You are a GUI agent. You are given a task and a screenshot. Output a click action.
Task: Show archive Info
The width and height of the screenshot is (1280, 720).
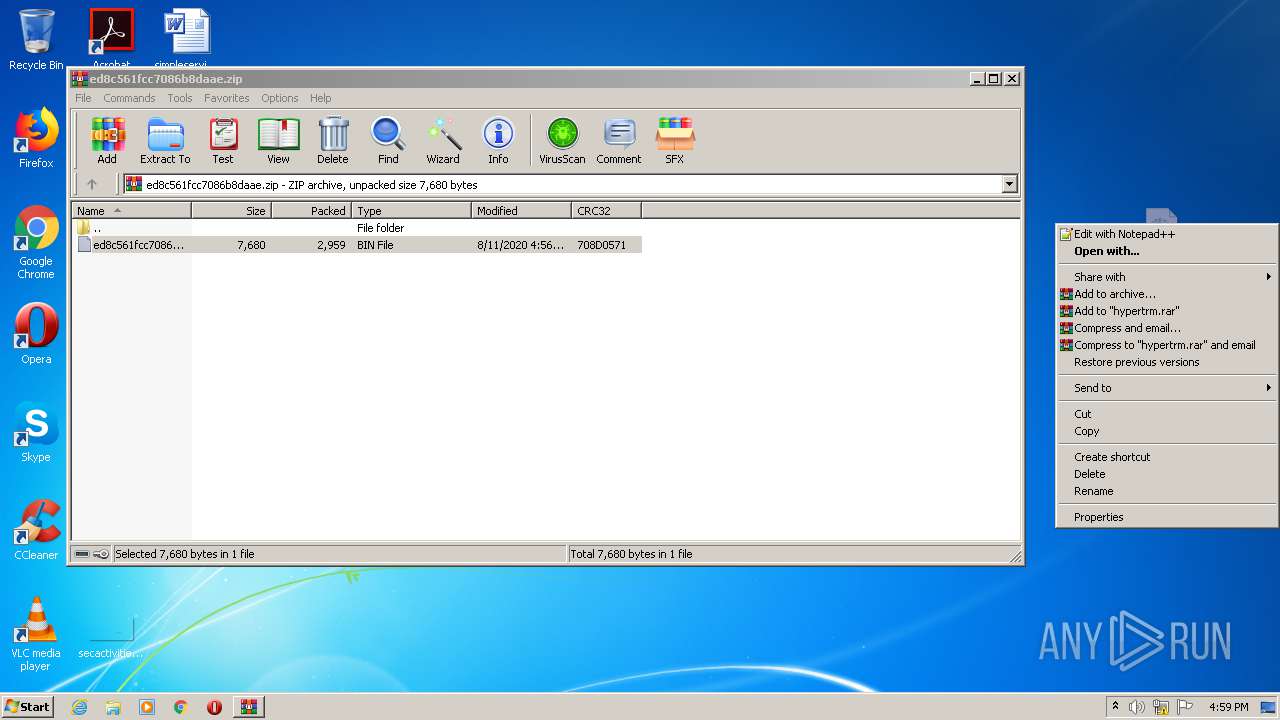point(498,140)
